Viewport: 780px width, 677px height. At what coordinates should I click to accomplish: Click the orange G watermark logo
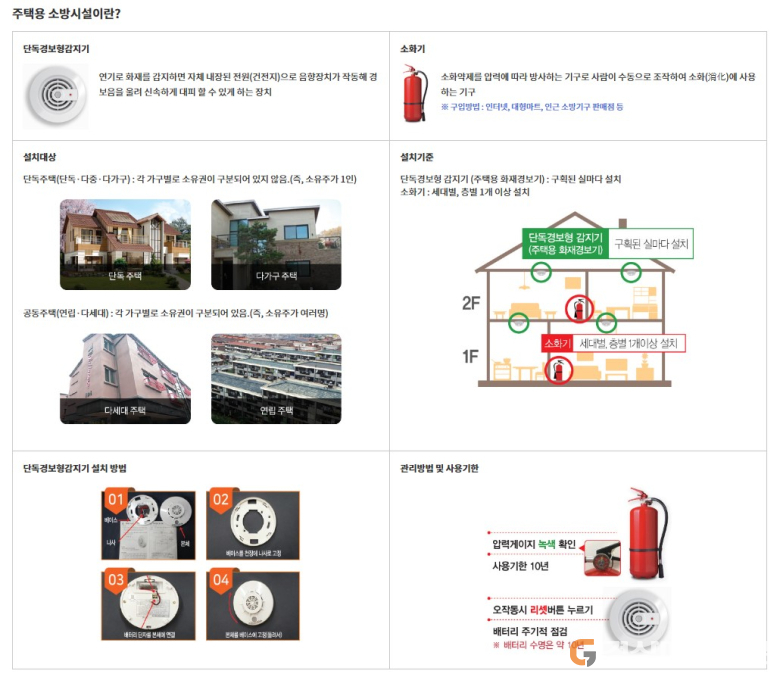click(583, 652)
